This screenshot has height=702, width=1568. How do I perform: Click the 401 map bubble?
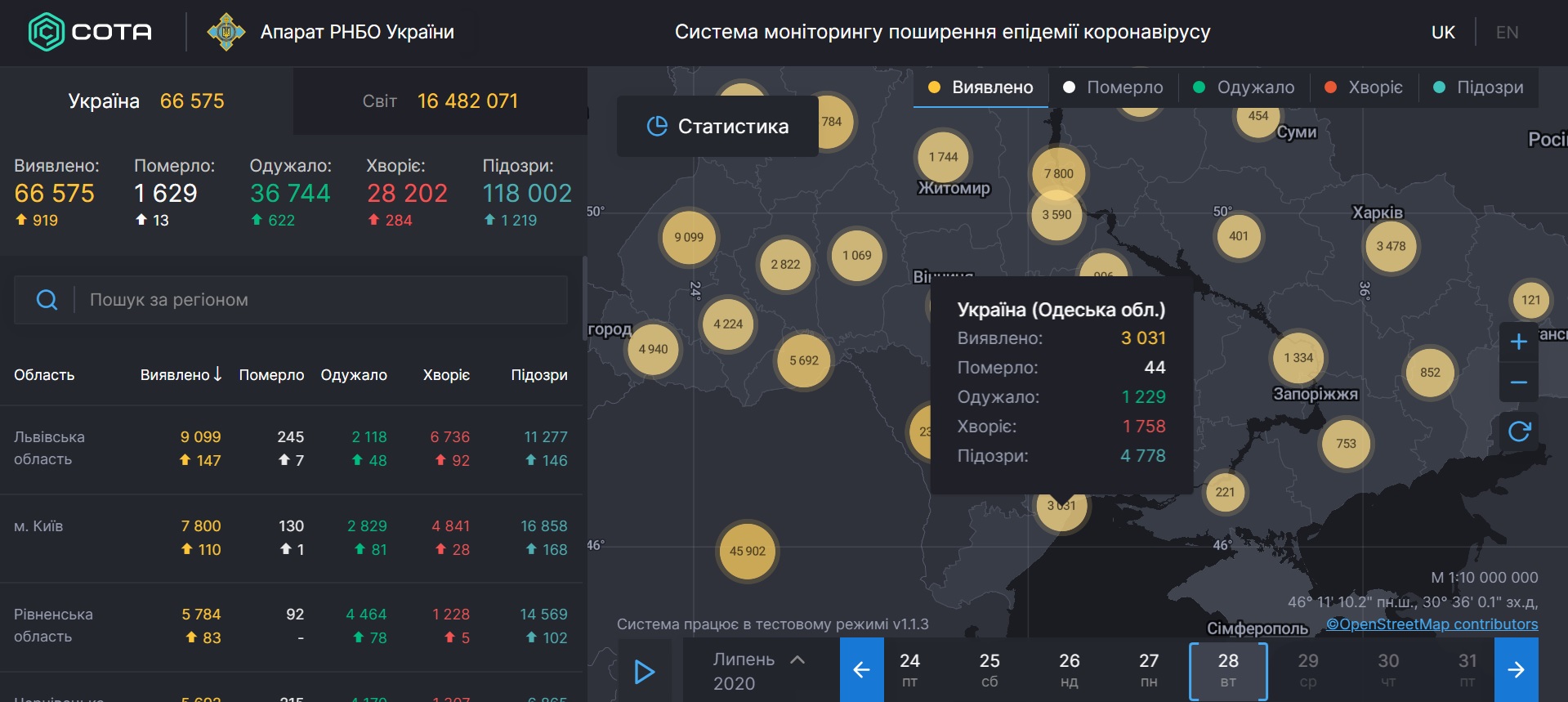click(x=1239, y=236)
